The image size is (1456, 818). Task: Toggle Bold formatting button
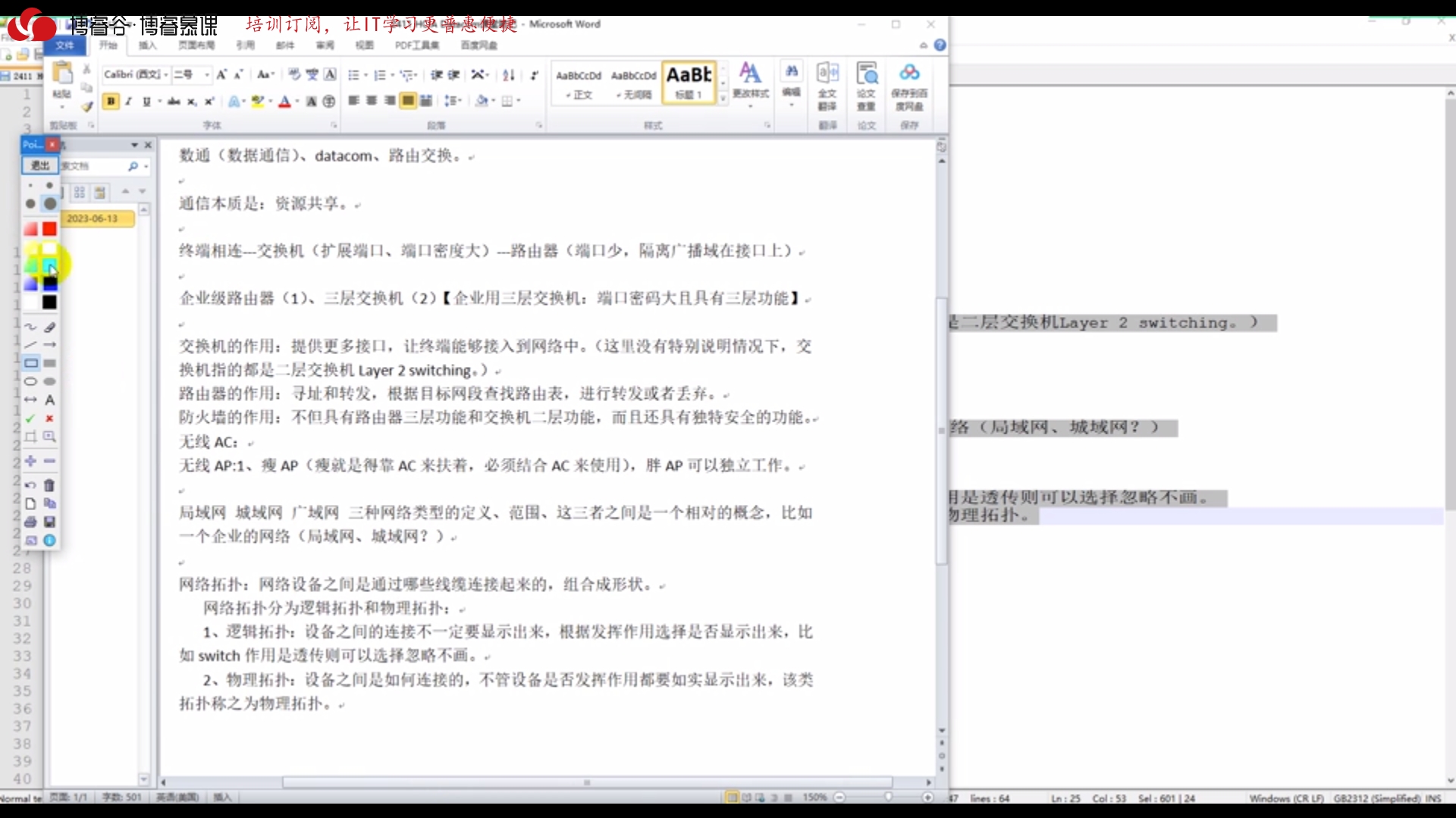click(x=111, y=101)
